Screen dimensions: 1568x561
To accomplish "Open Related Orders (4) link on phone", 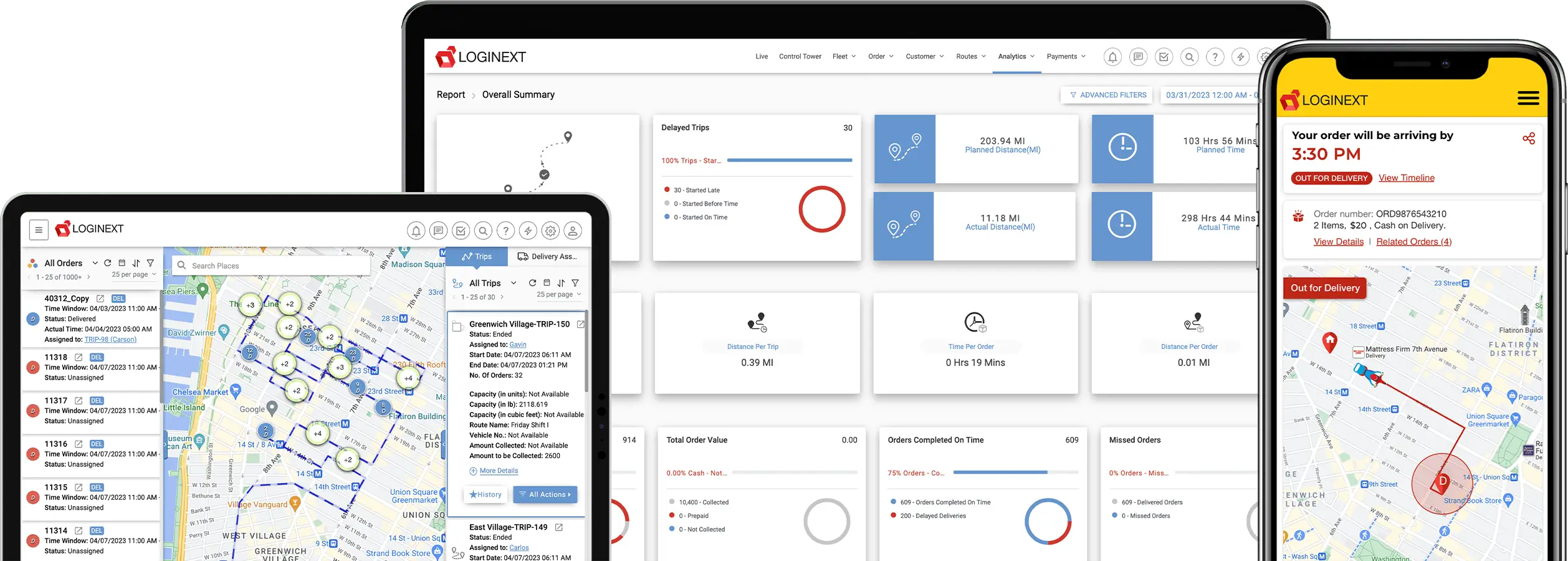I will [1413, 242].
